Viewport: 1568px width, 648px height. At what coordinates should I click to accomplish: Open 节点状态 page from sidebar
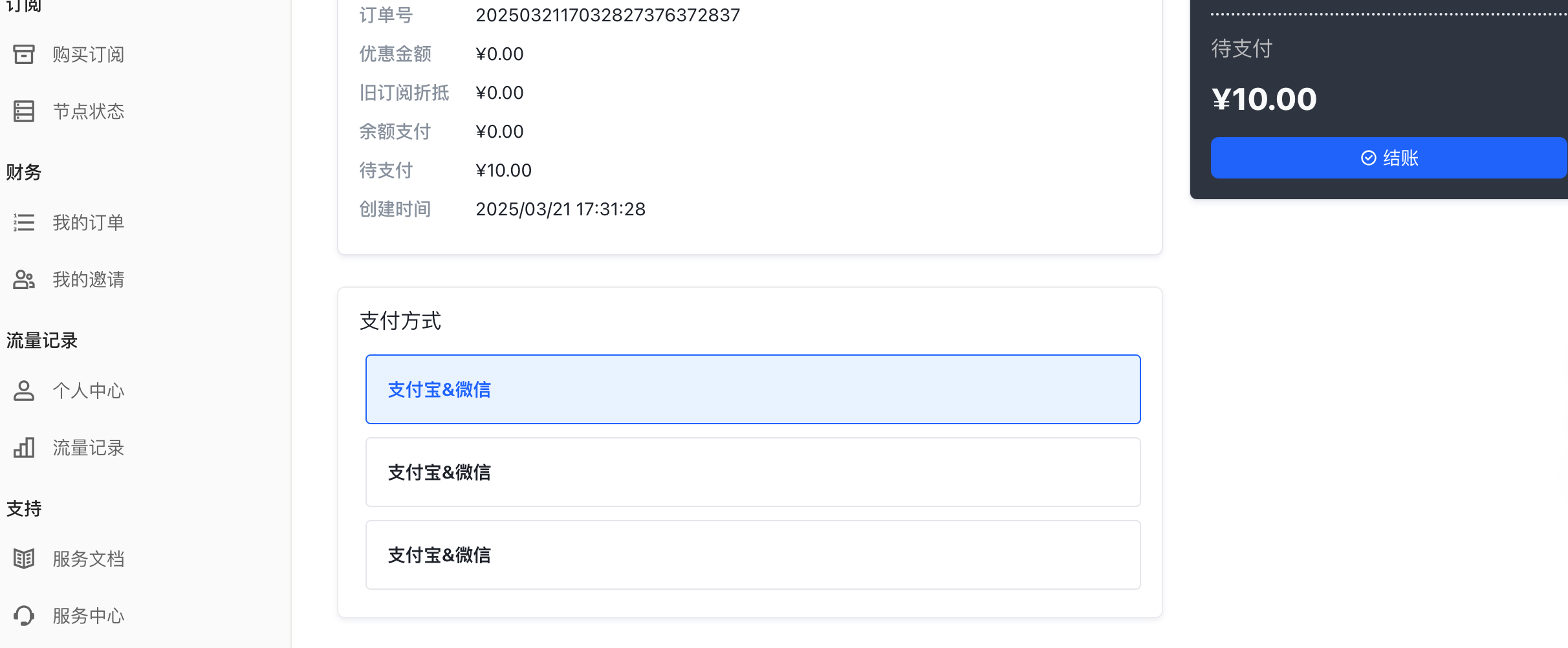click(x=89, y=111)
